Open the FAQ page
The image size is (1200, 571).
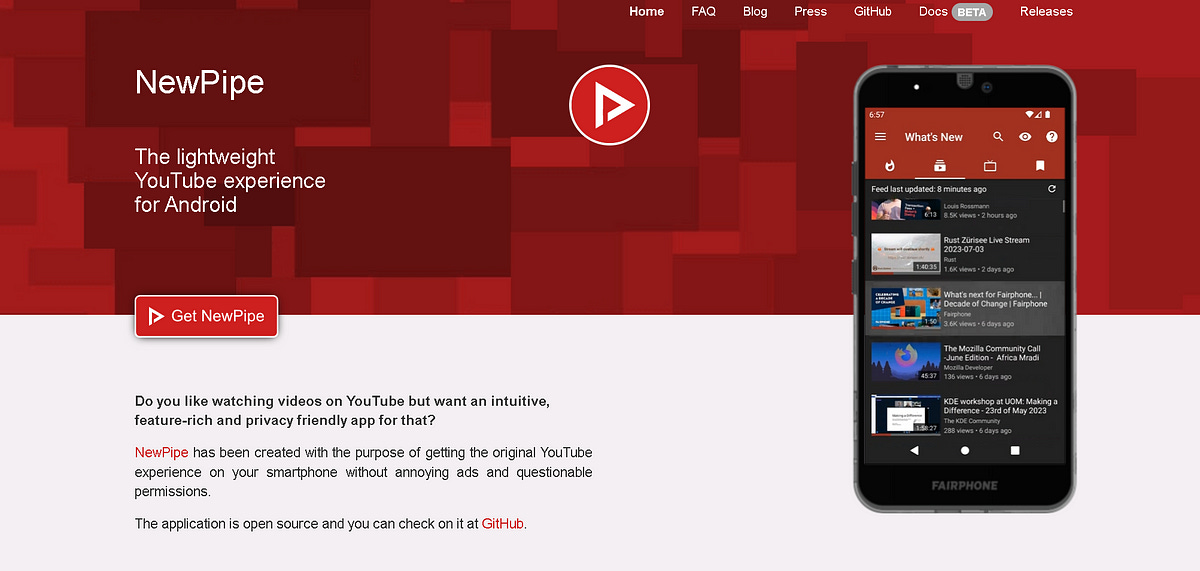704,12
